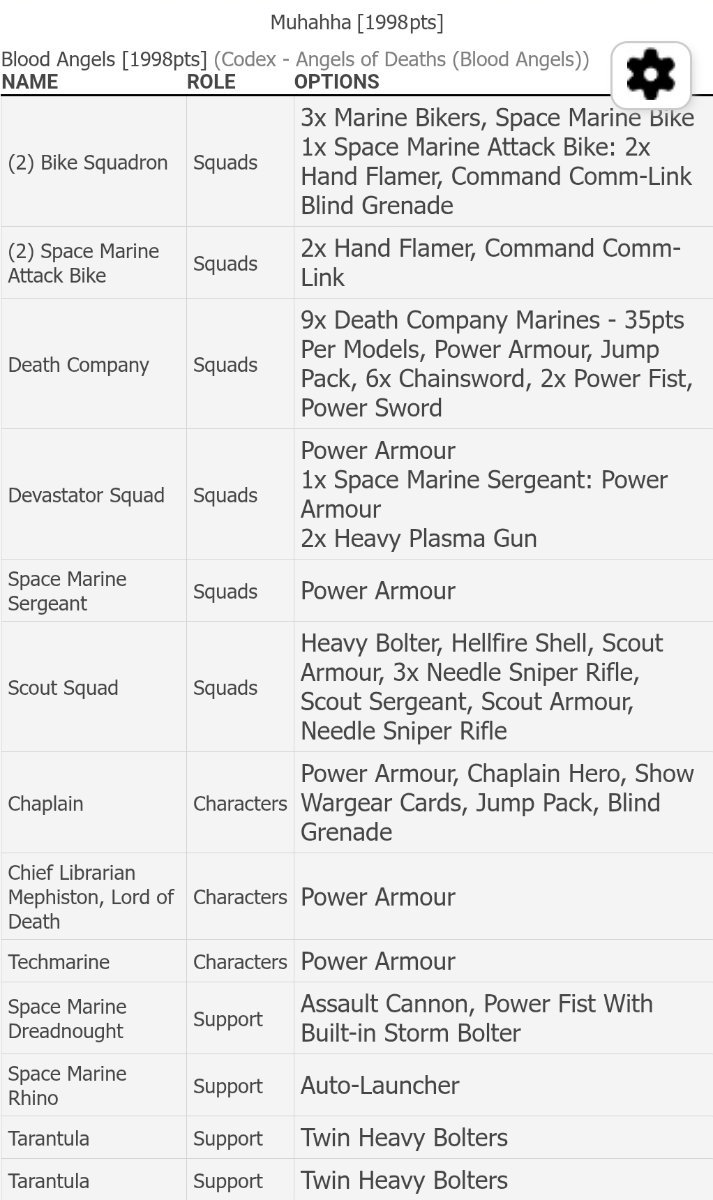Click the Space Marine Rhino row
This screenshot has width=713, height=1200.
click(356, 1086)
